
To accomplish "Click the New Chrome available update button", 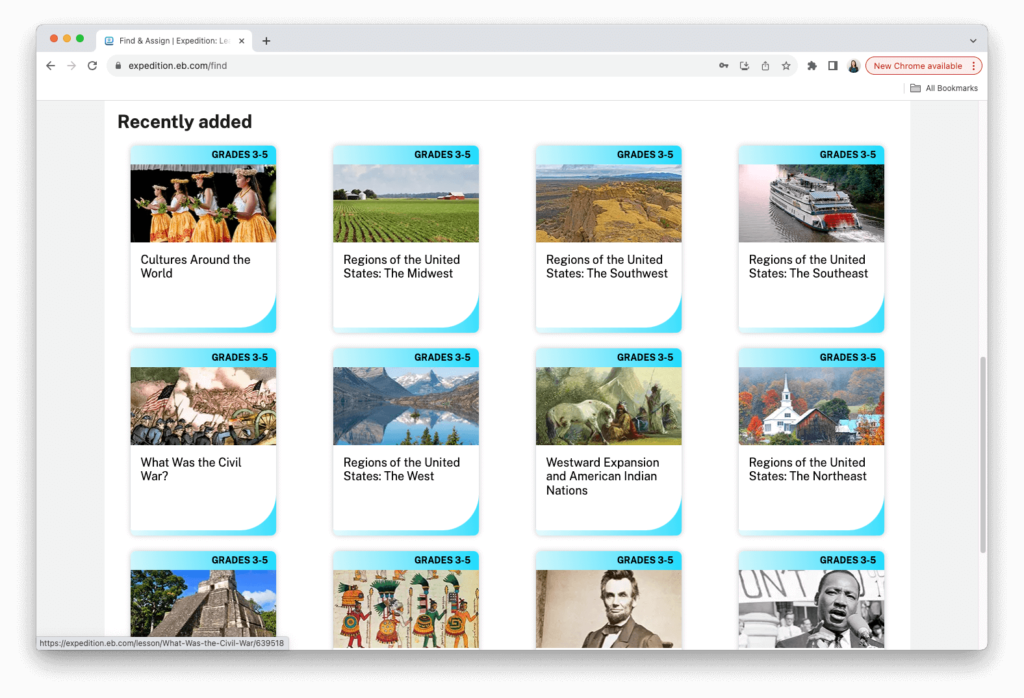I will (x=917, y=65).
